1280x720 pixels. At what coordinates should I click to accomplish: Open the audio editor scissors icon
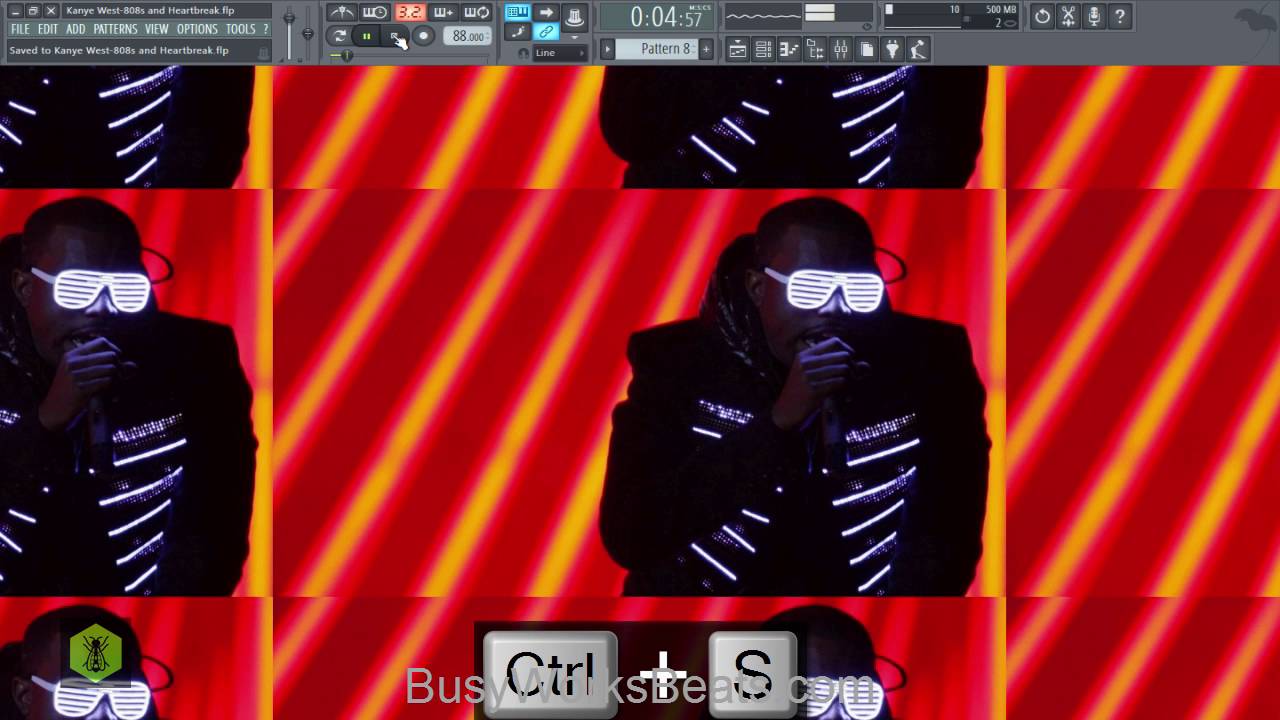point(1068,16)
